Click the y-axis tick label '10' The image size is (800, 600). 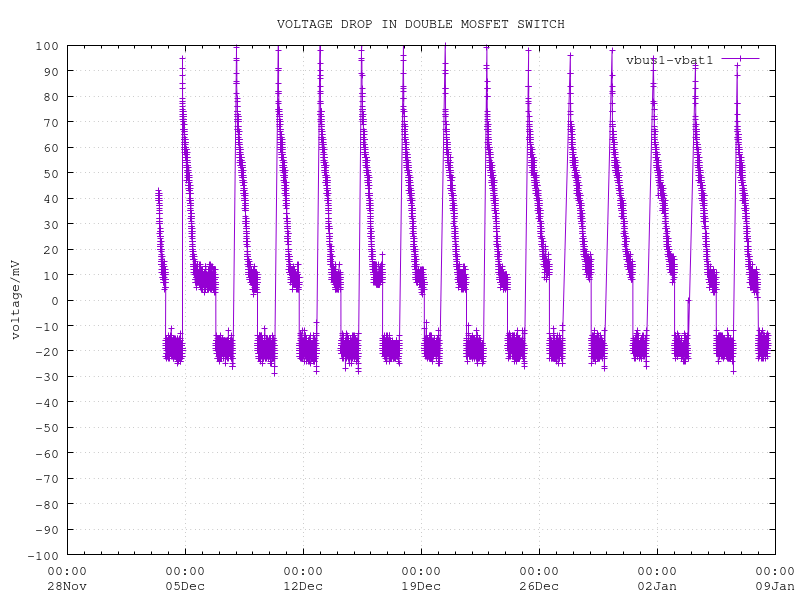click(x=51, y=275)
